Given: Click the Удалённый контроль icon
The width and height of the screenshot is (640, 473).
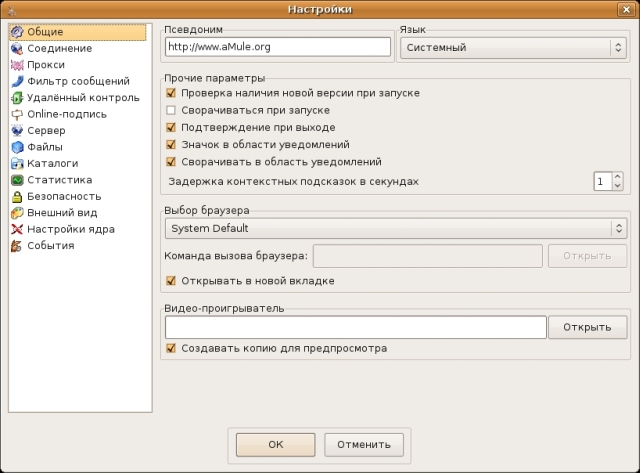Looking at the screenshot, I should pyautogui.click(x=16, y=98).
